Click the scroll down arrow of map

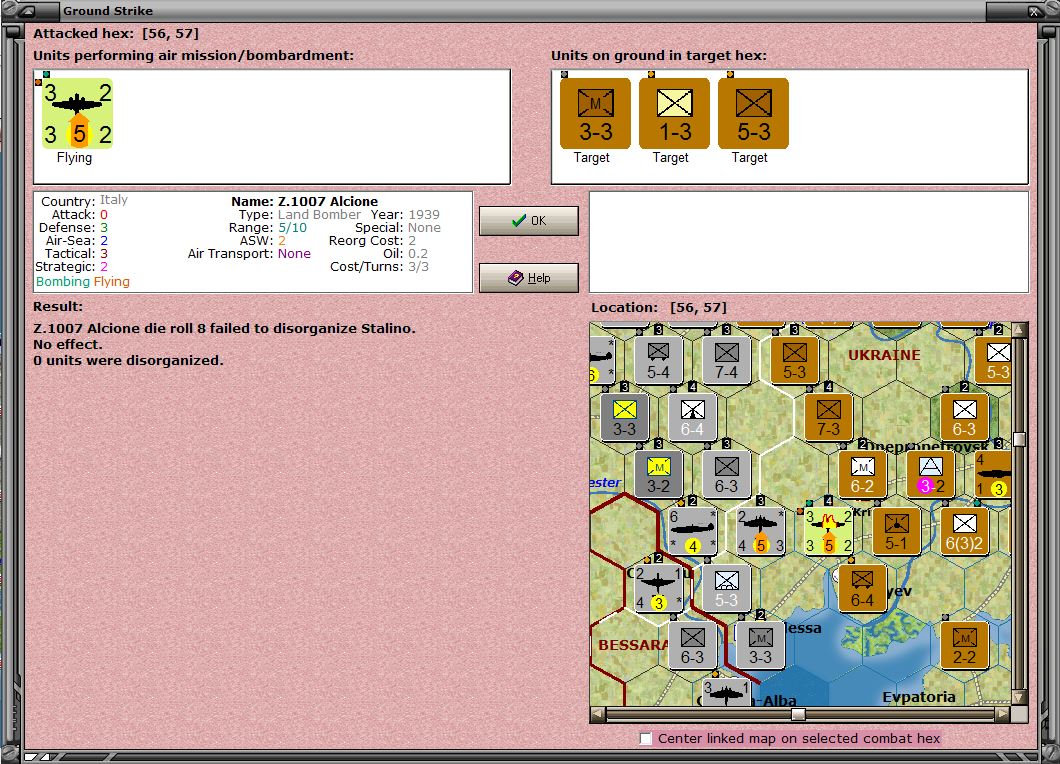point(1019,697)
